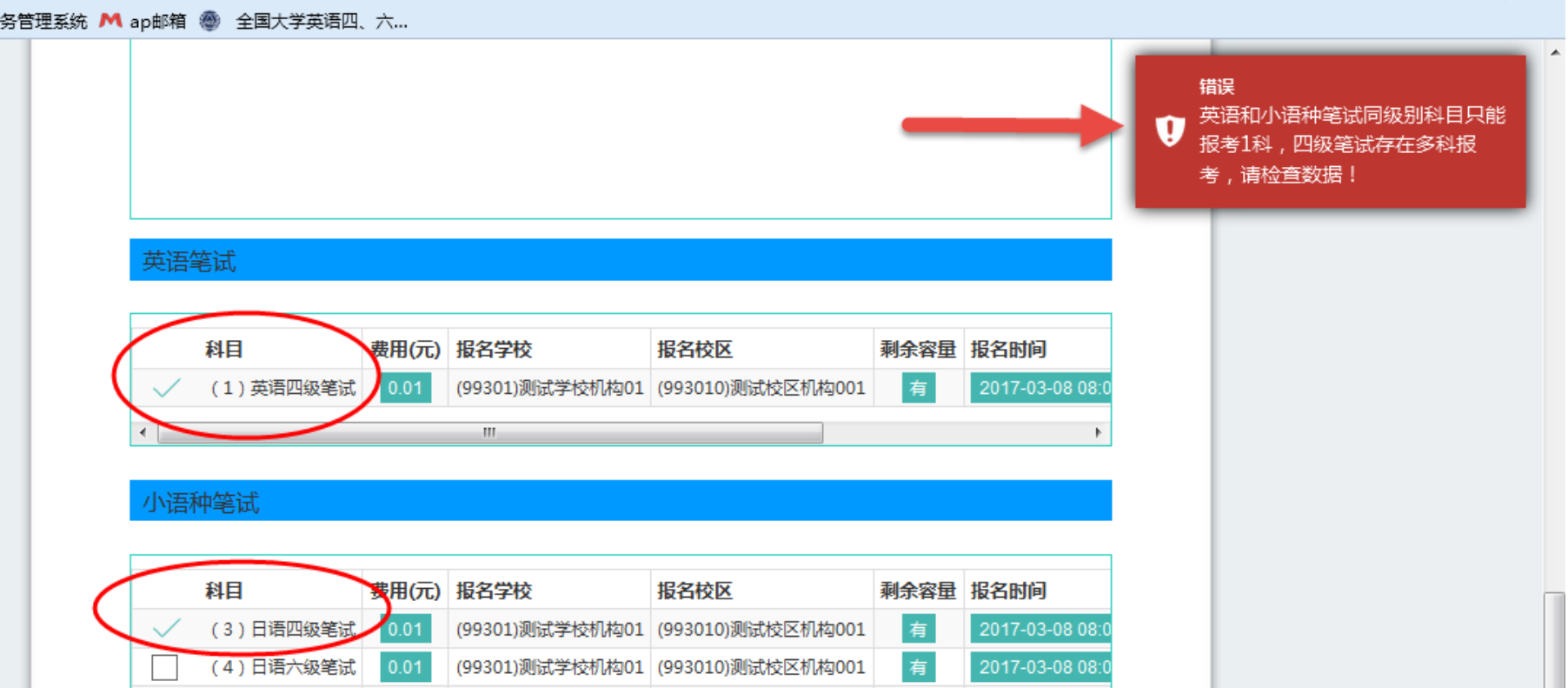This screenshot has height=688, width=1568.
Task: Click the Gmail M icon in bookmarks bar
Action: [110, 20]
